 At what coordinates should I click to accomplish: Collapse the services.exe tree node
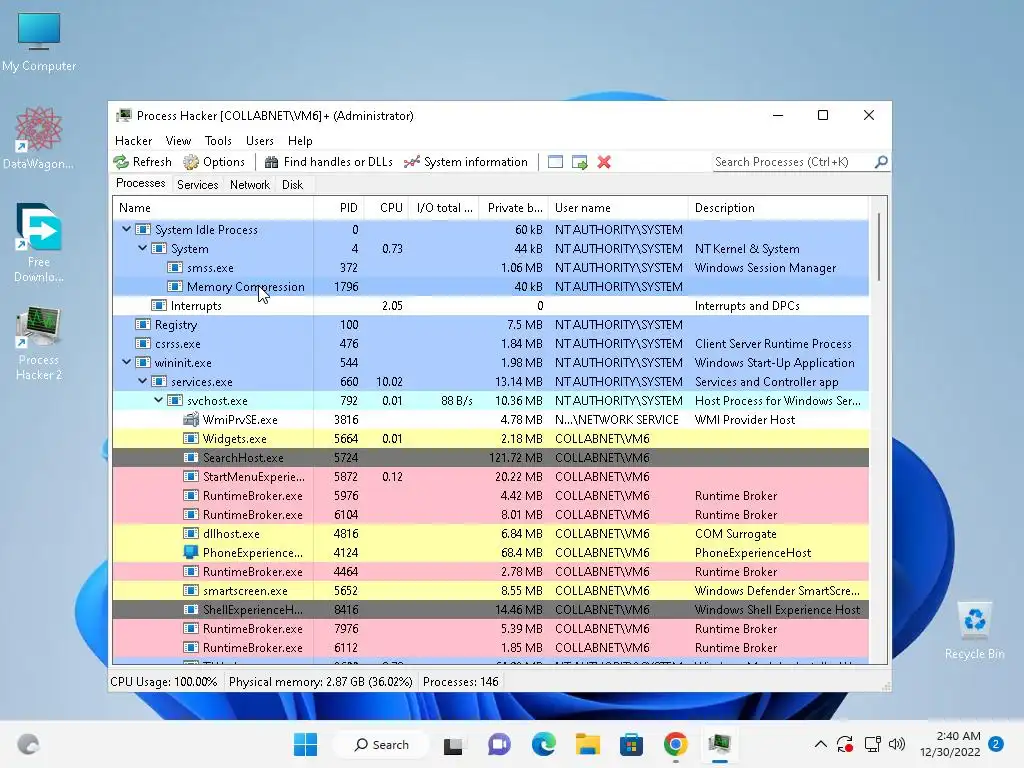click(142, 381)
